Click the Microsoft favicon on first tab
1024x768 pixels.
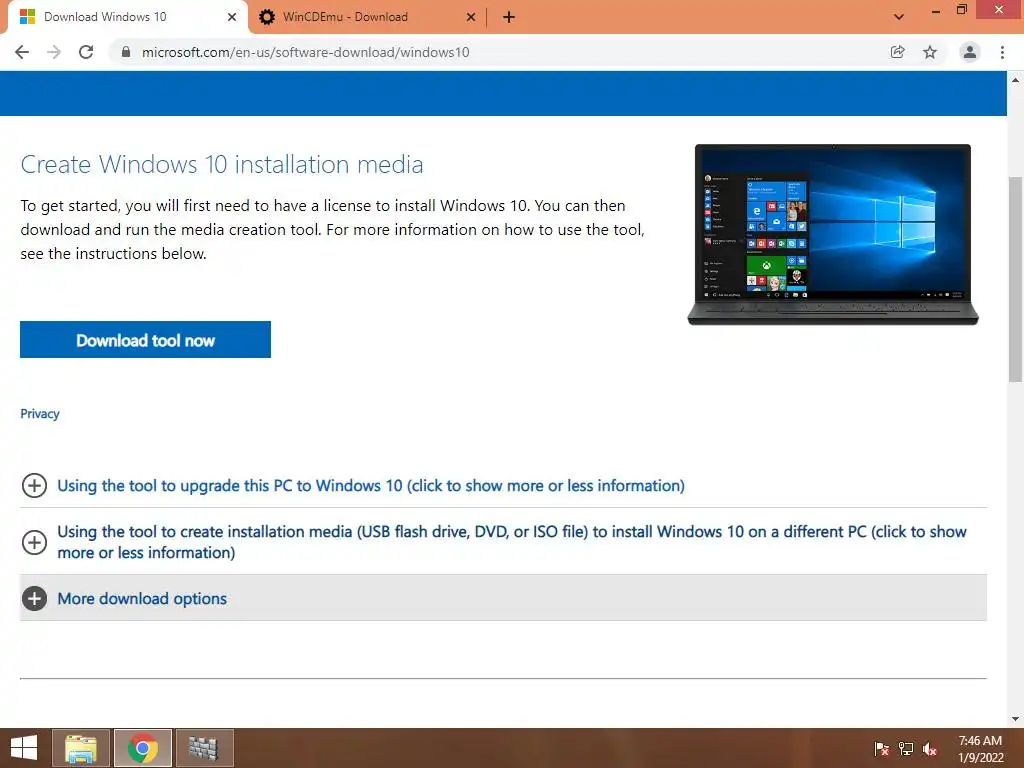(x=27, y=17)
